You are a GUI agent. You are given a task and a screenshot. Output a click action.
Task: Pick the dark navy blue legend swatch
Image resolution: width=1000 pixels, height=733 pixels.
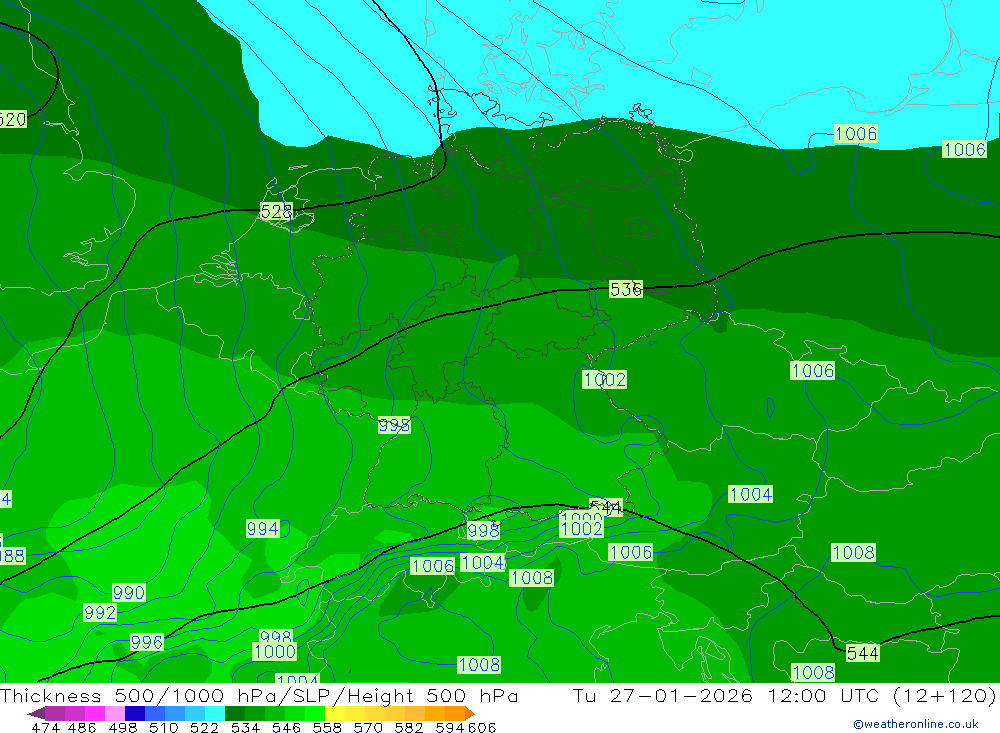coord(133,713)
